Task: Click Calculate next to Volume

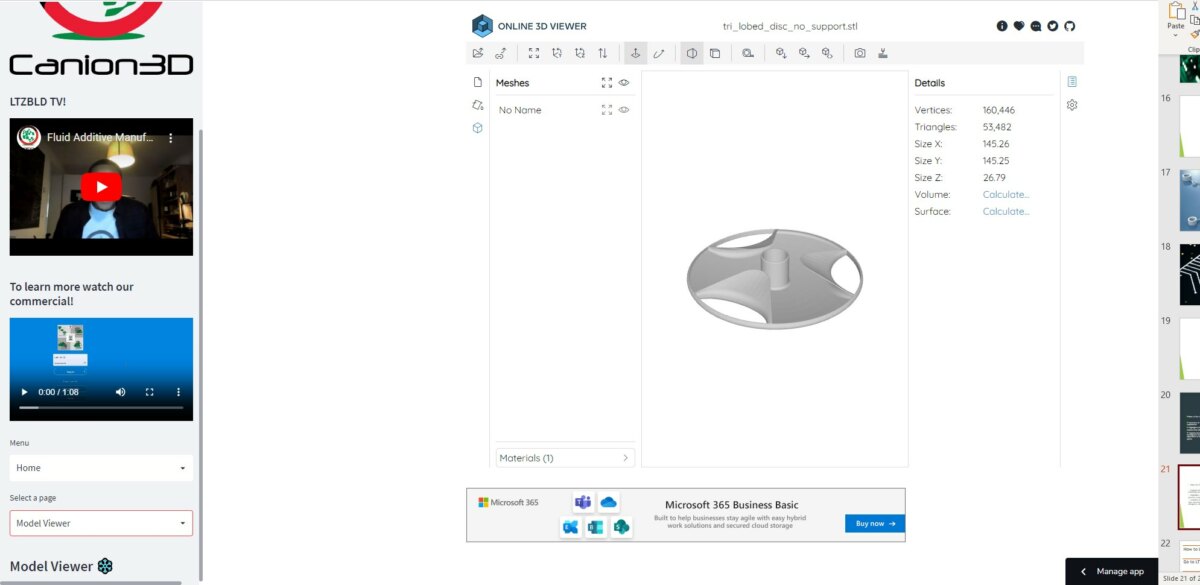Action: coord(1005,194)
